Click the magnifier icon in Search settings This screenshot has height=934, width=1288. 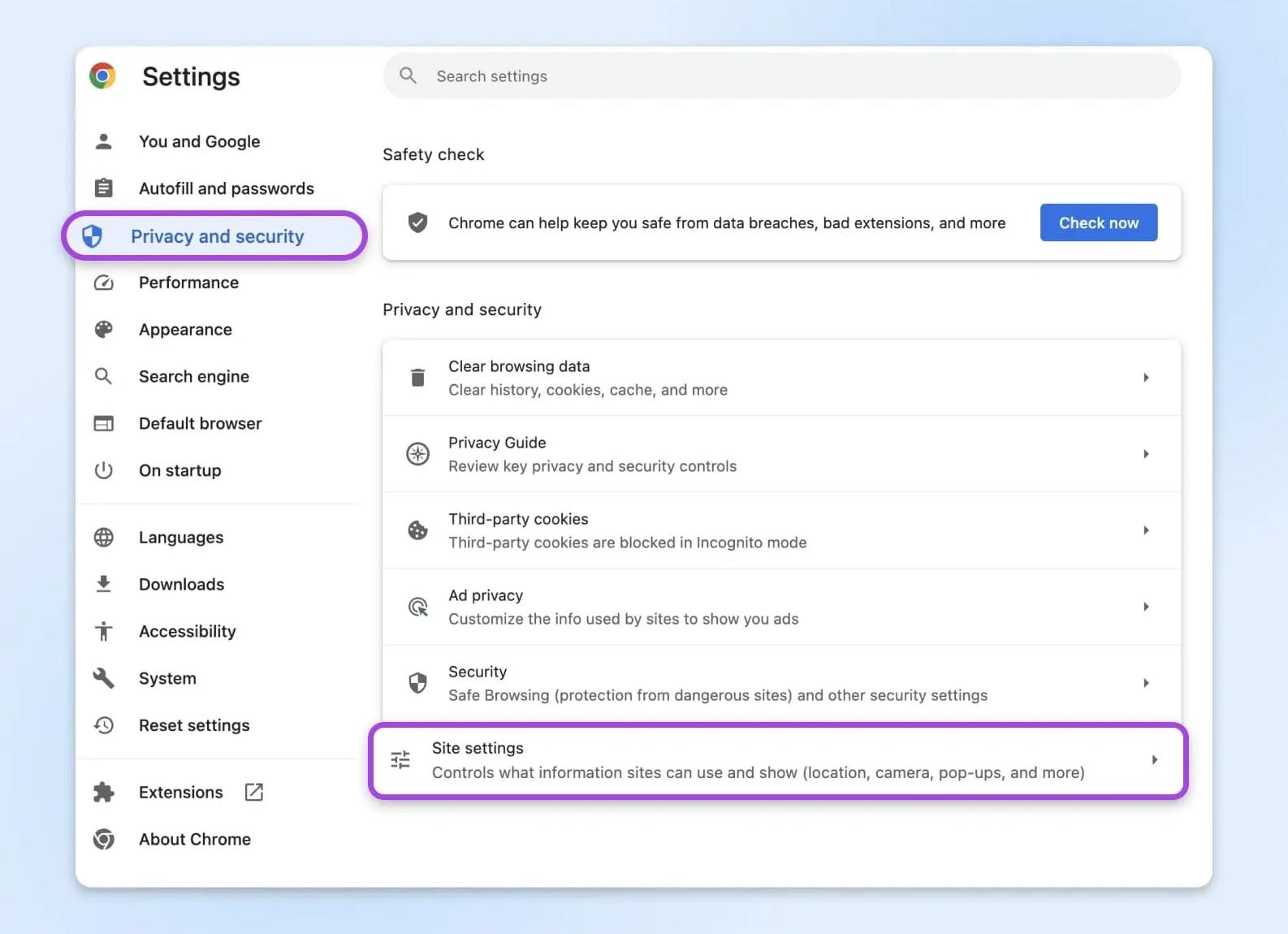408,76
